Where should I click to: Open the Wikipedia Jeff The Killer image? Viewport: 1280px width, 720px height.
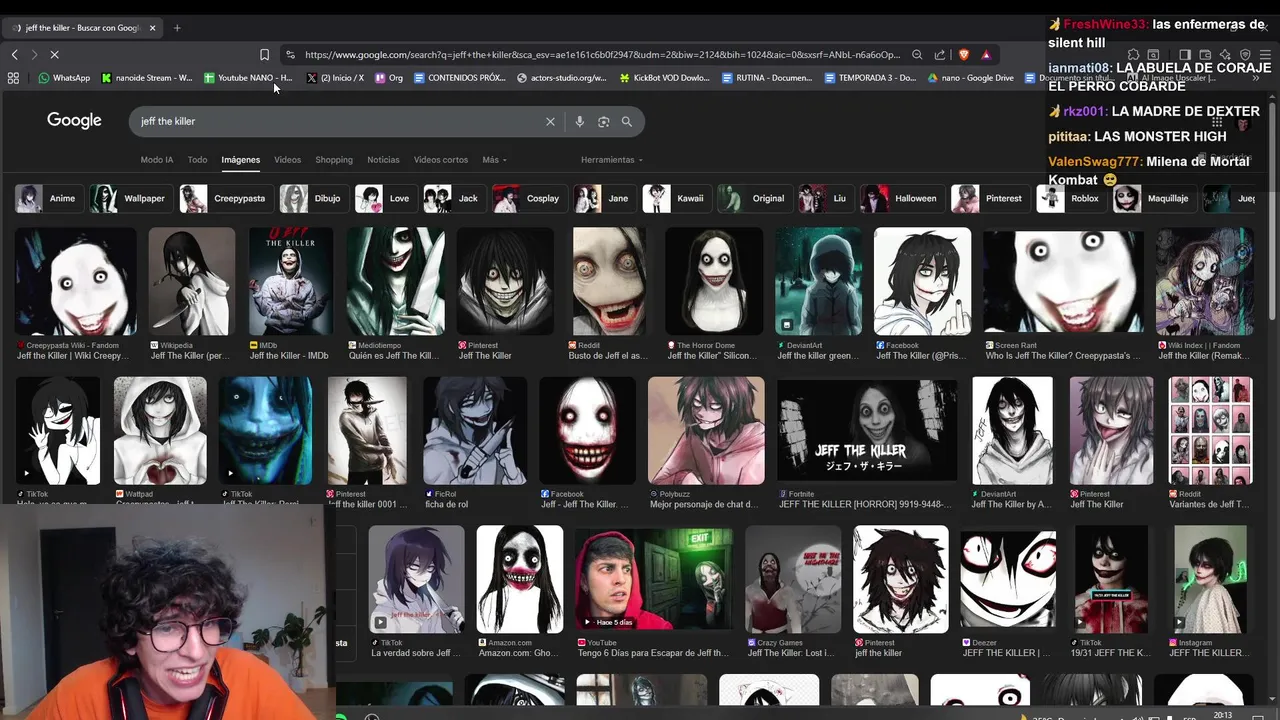[191, 281]
